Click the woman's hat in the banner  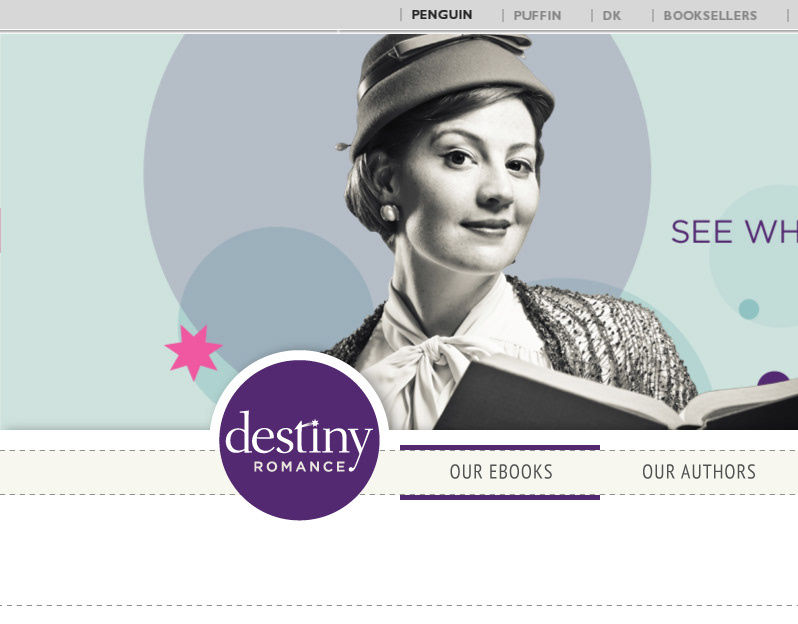pos(448,87)
